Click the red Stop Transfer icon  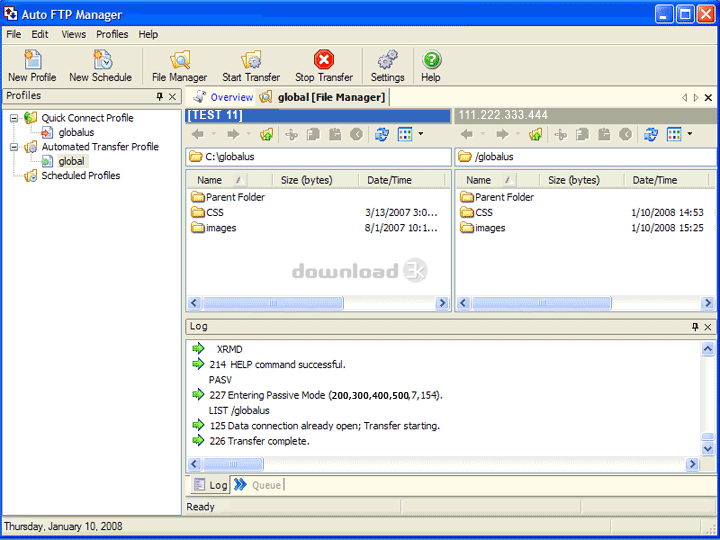coord(323,66)
